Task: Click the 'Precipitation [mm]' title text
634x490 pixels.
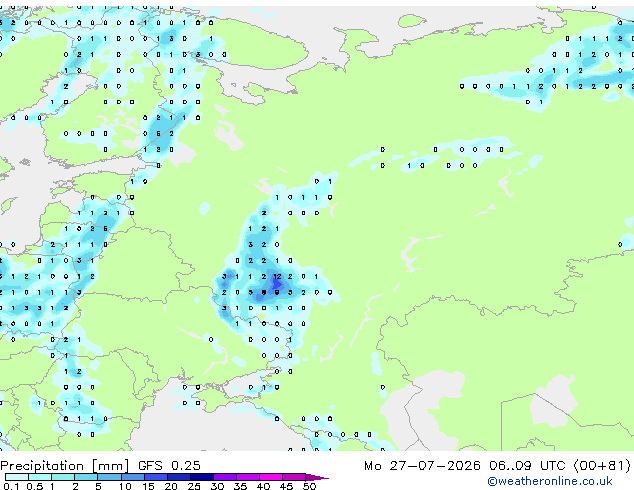Action: 65,466
